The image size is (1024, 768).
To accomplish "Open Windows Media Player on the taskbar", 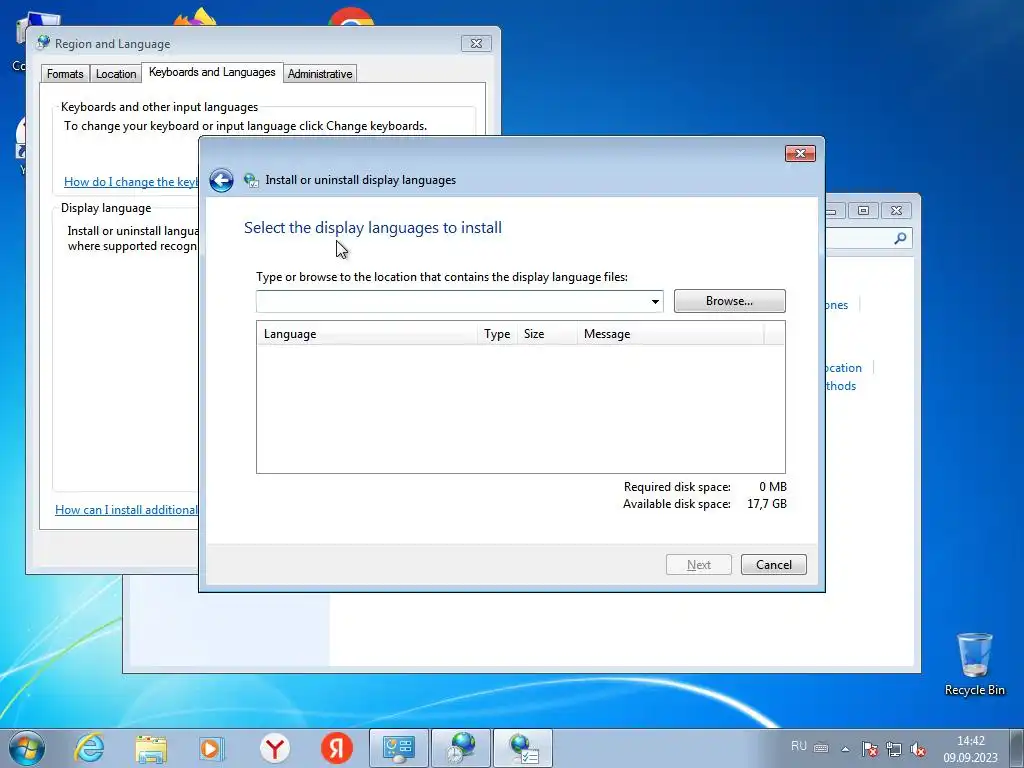I will (x=212, y=748).
